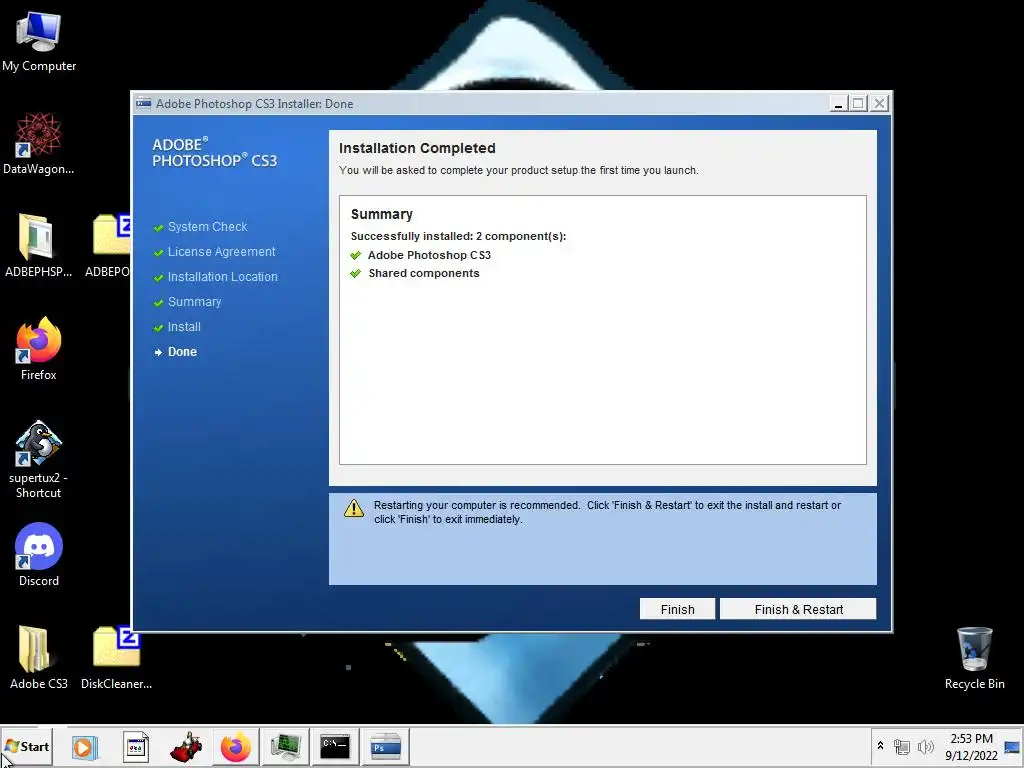Click the clock showing 2:53 PM
Viewport: 1024px width, 768px height.
click(971, 746)
